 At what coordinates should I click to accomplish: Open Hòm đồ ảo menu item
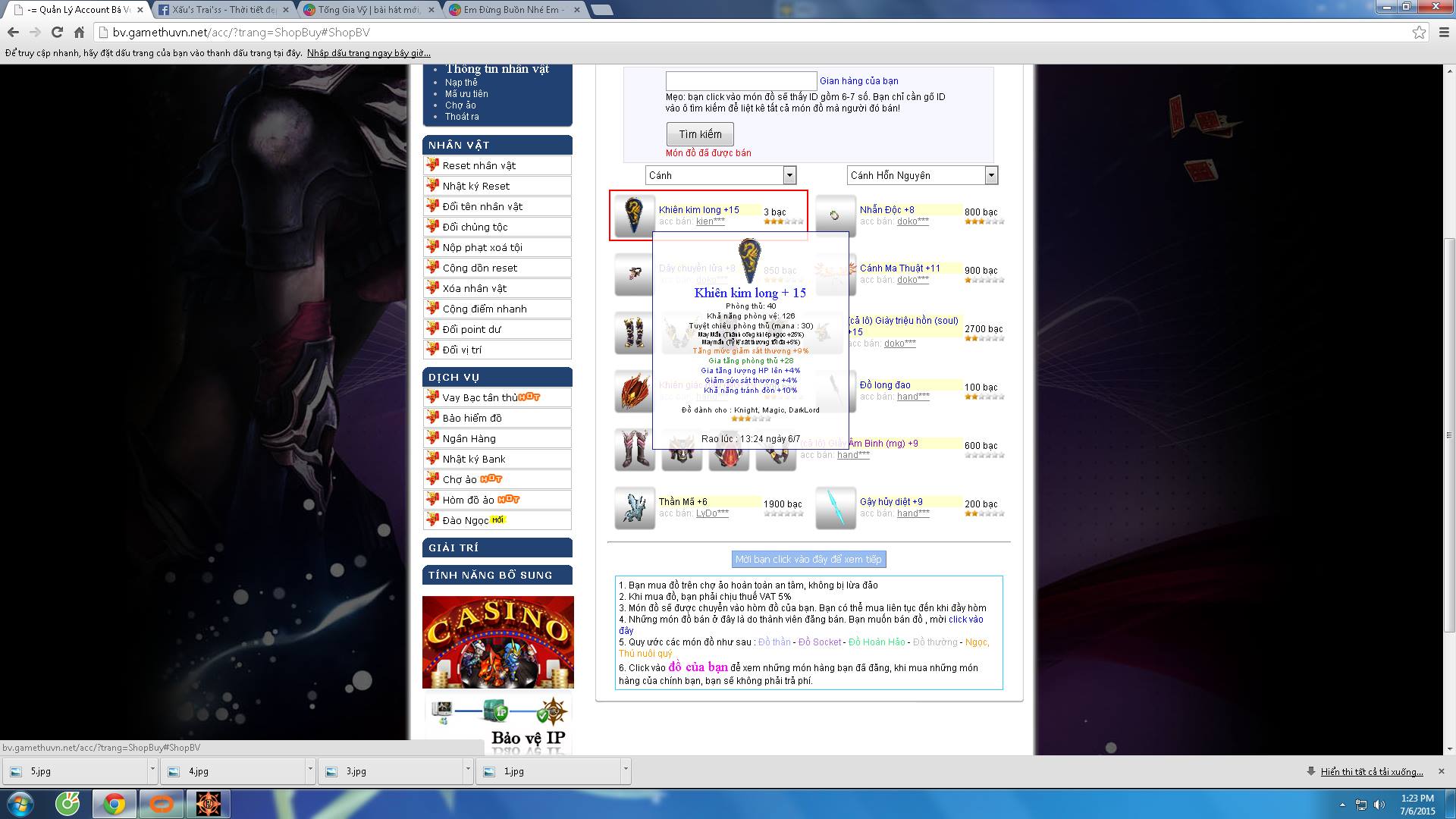coord(497,500)
